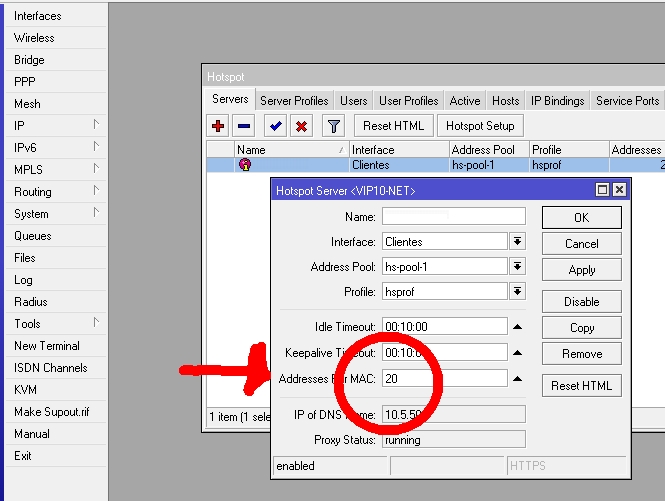Remove selected server with minus icon

pos(244,126)
